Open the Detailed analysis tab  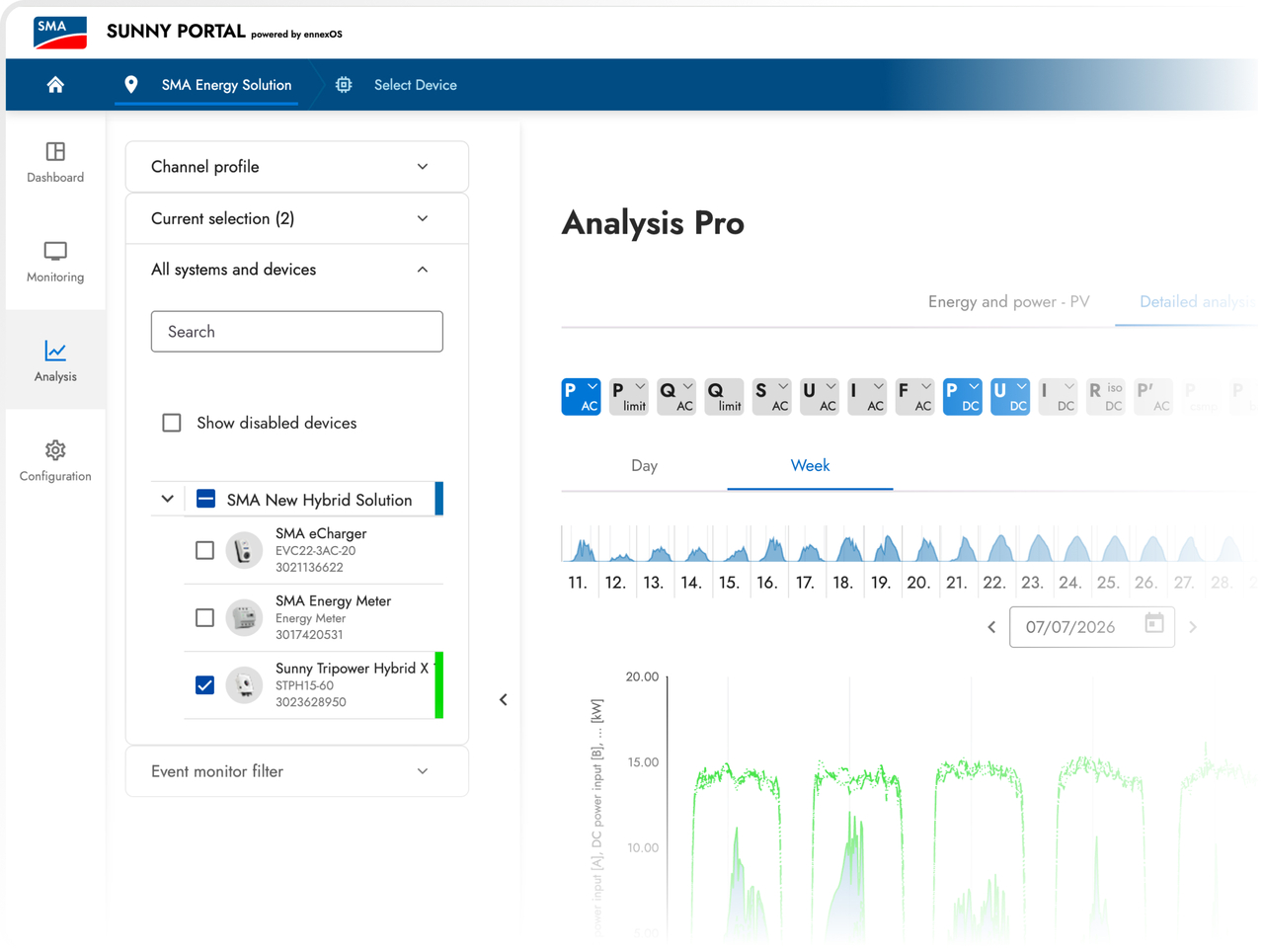click(1198, 301)
